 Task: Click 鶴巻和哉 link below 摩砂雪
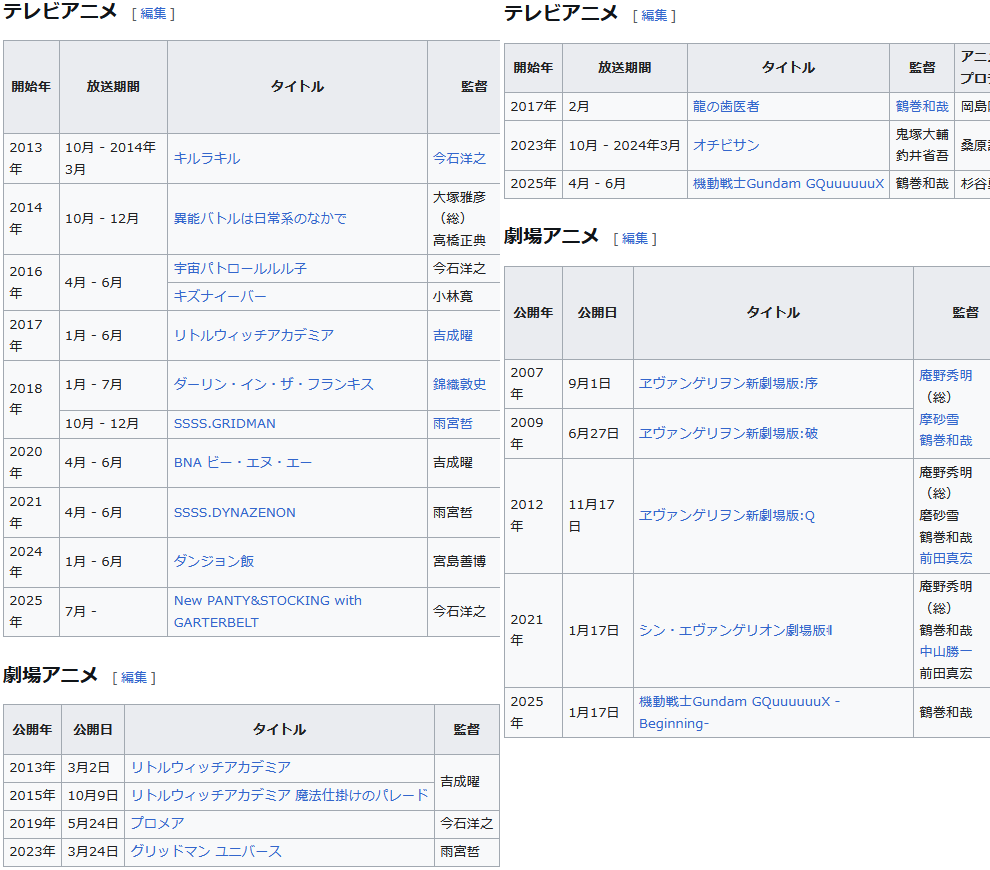tap(945, 441)
